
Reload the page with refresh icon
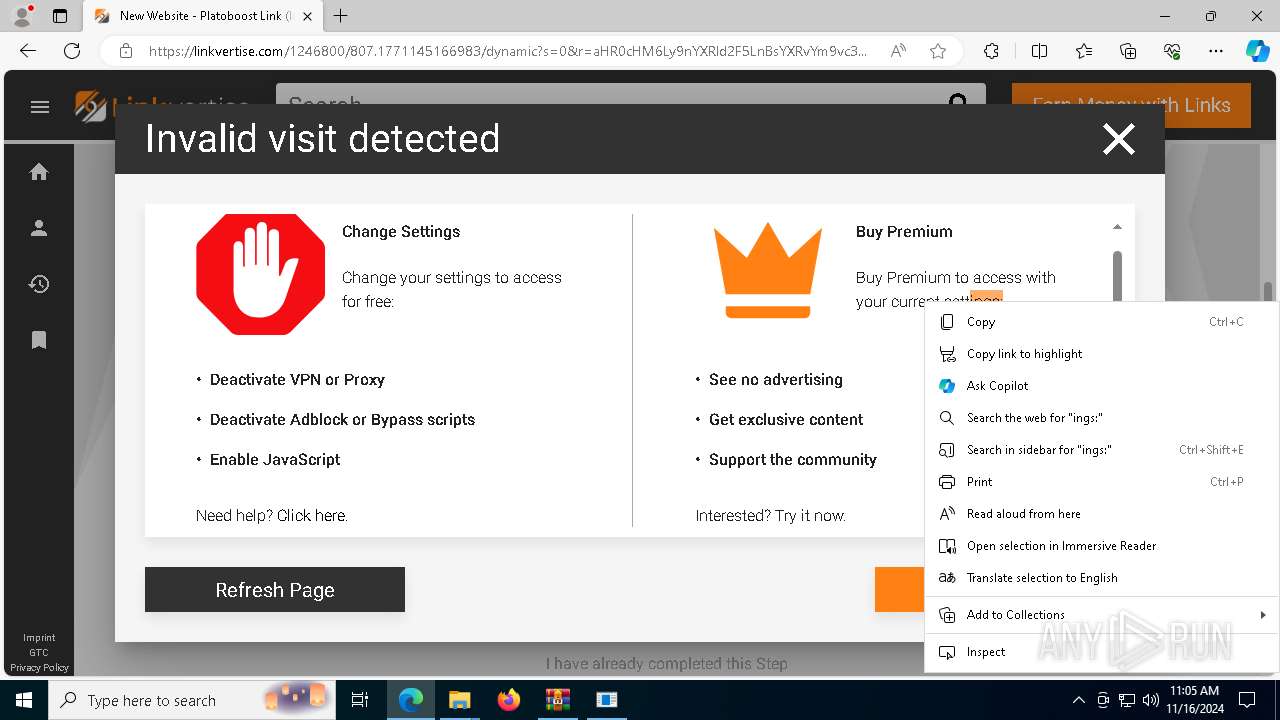(72, 51)
